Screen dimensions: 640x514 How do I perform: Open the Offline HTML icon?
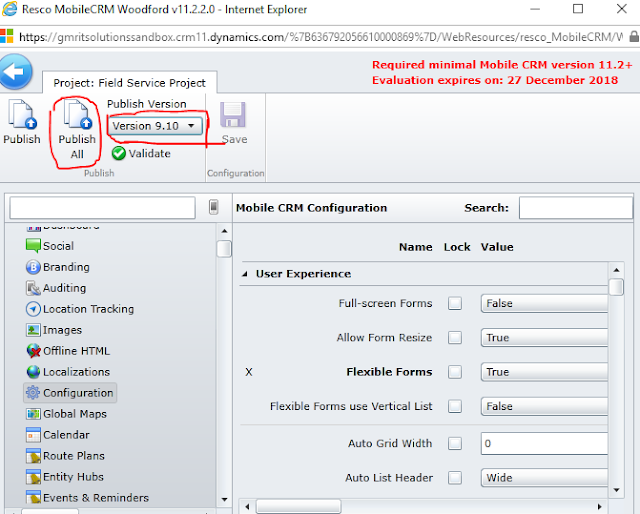pos(33,351)
